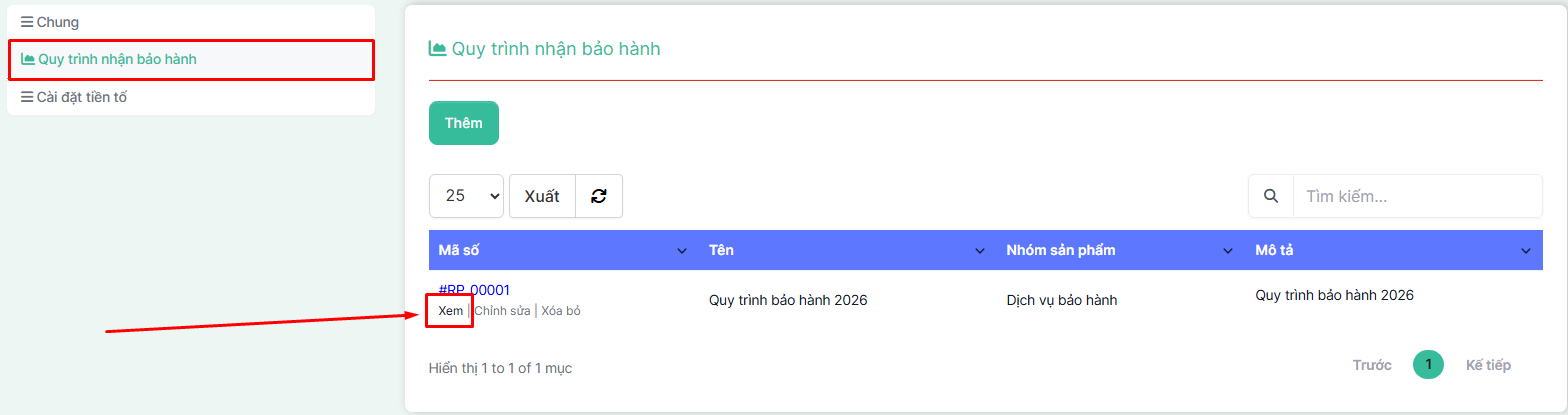Image resolution: width=1568 pixels, height=415 pixels.
Task: Select page 1 in pagination
Action: (x=1428, y=365)
